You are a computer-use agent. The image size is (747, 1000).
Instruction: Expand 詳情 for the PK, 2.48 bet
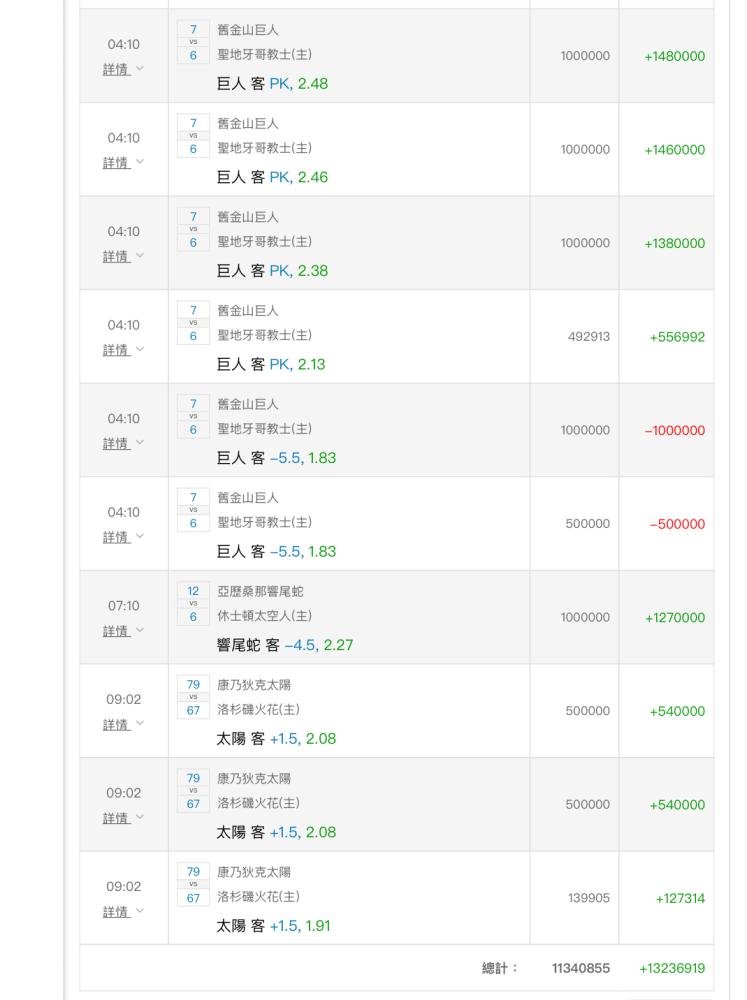coord(118,70)
